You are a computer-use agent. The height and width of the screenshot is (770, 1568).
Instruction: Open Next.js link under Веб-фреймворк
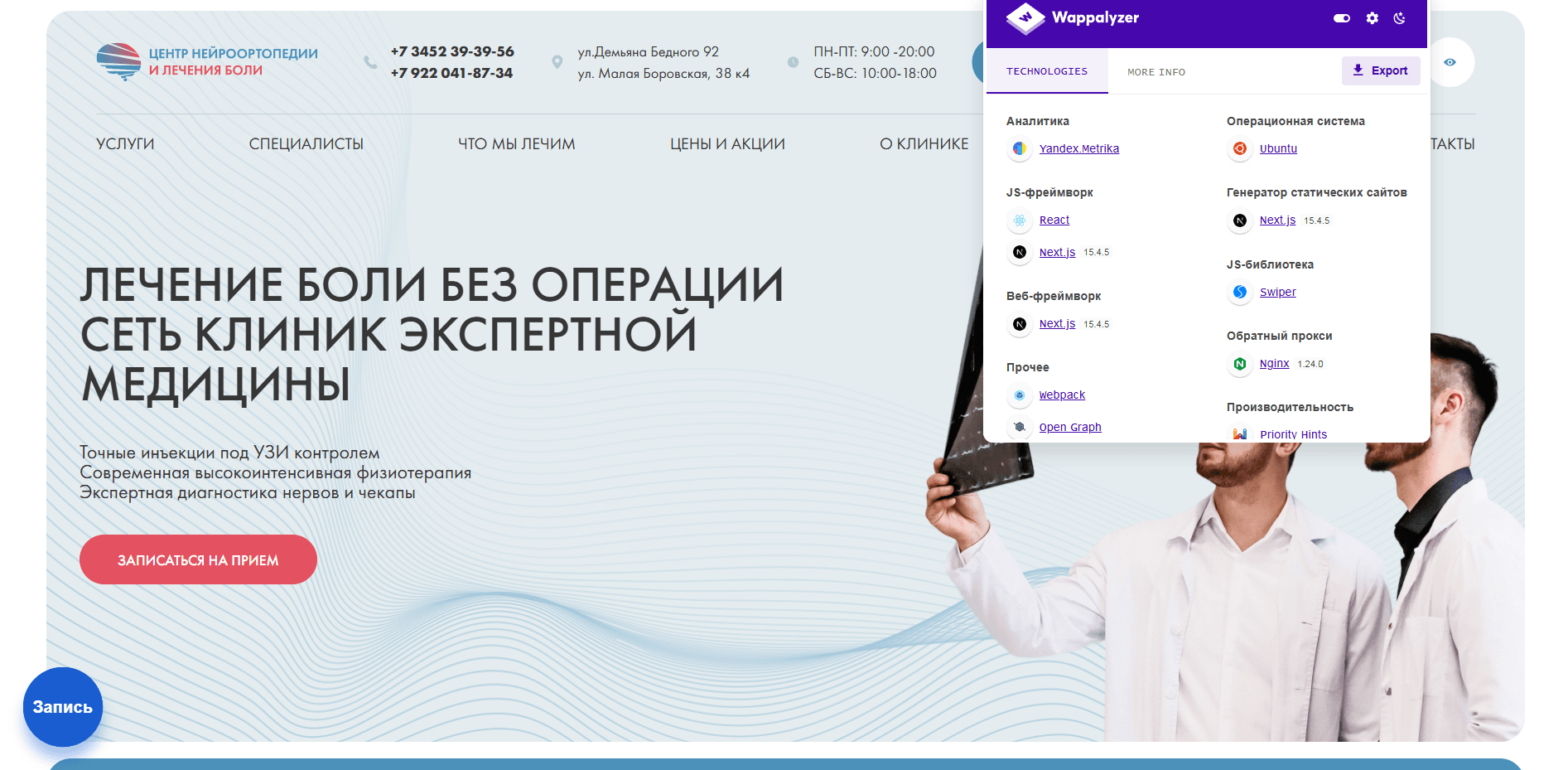pos(1057,323)
